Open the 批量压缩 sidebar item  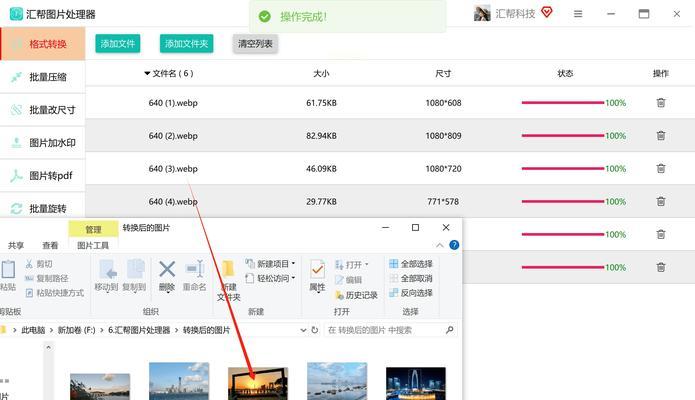click(43, 77)
